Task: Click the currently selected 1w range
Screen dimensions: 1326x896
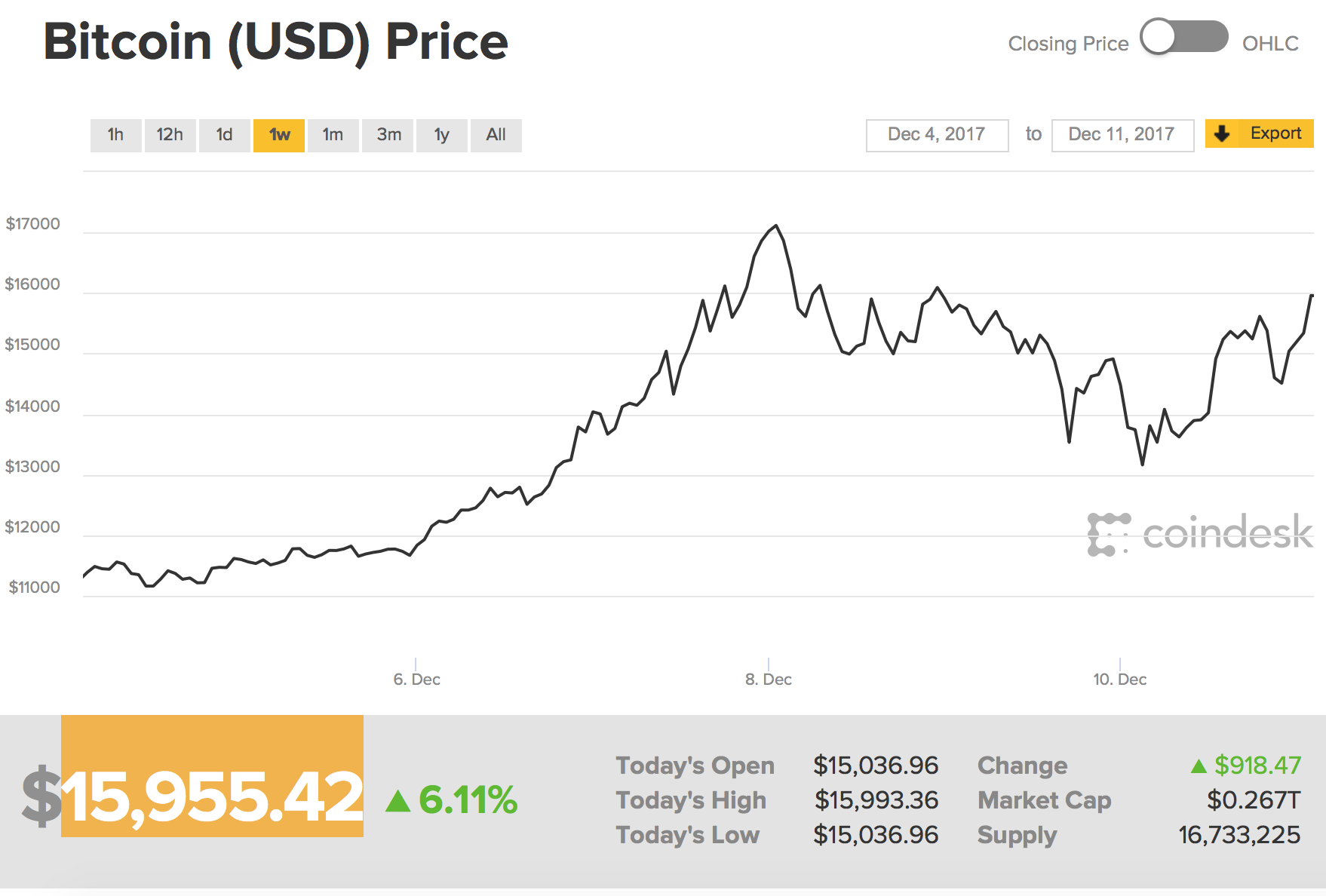Action: (x=278, y=134)
